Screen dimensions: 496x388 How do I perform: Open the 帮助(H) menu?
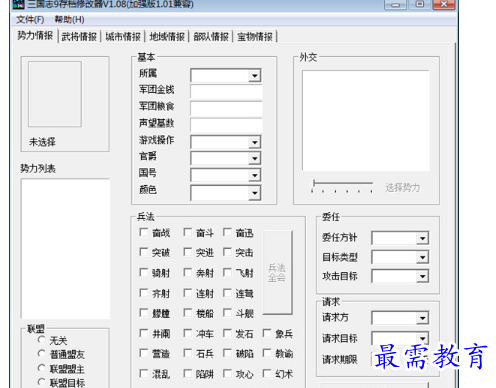tap(69, 20)
